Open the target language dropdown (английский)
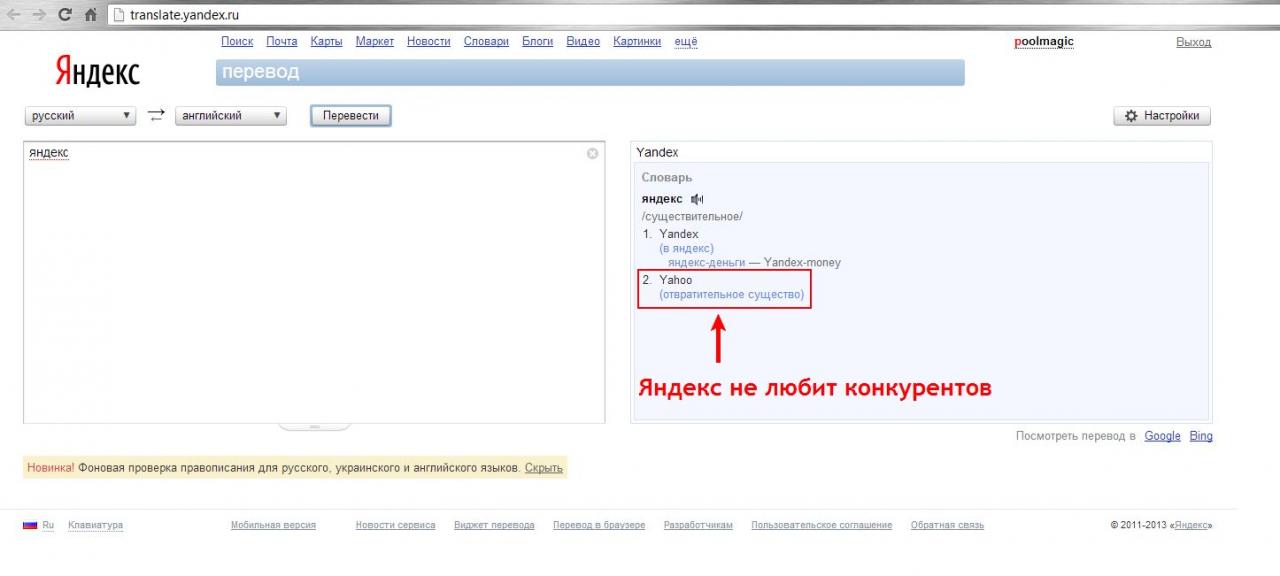This screenshot has height=576, width=1280. [x=230, y=116]
